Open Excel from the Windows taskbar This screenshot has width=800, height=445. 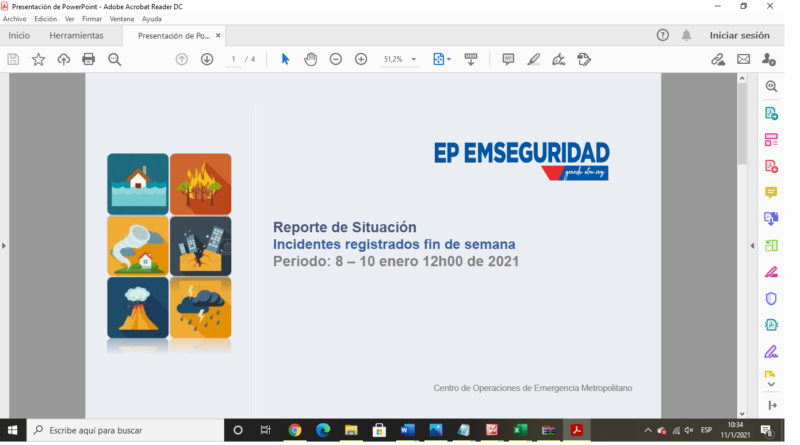(x=520, y=430)
